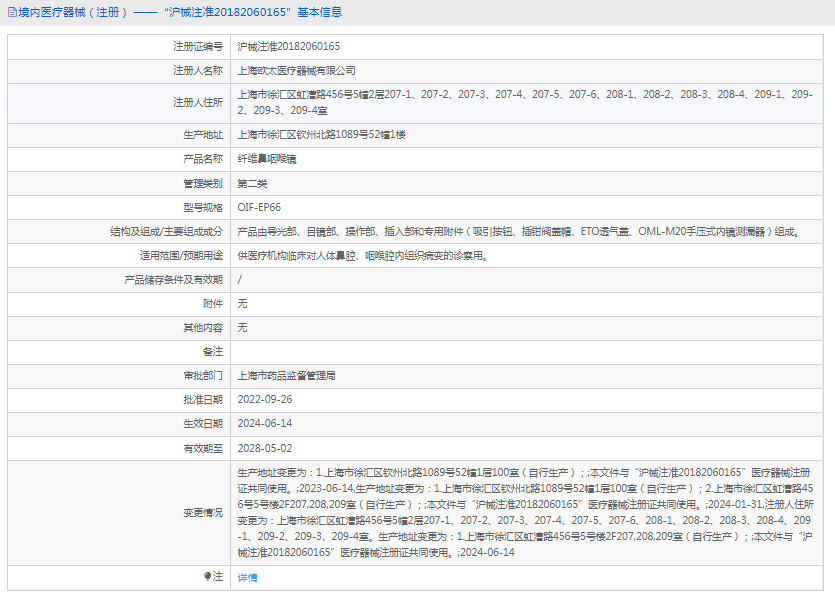Select the 产品名称 label
This screenshot has width=835, height=596.
tap(203, 159)
